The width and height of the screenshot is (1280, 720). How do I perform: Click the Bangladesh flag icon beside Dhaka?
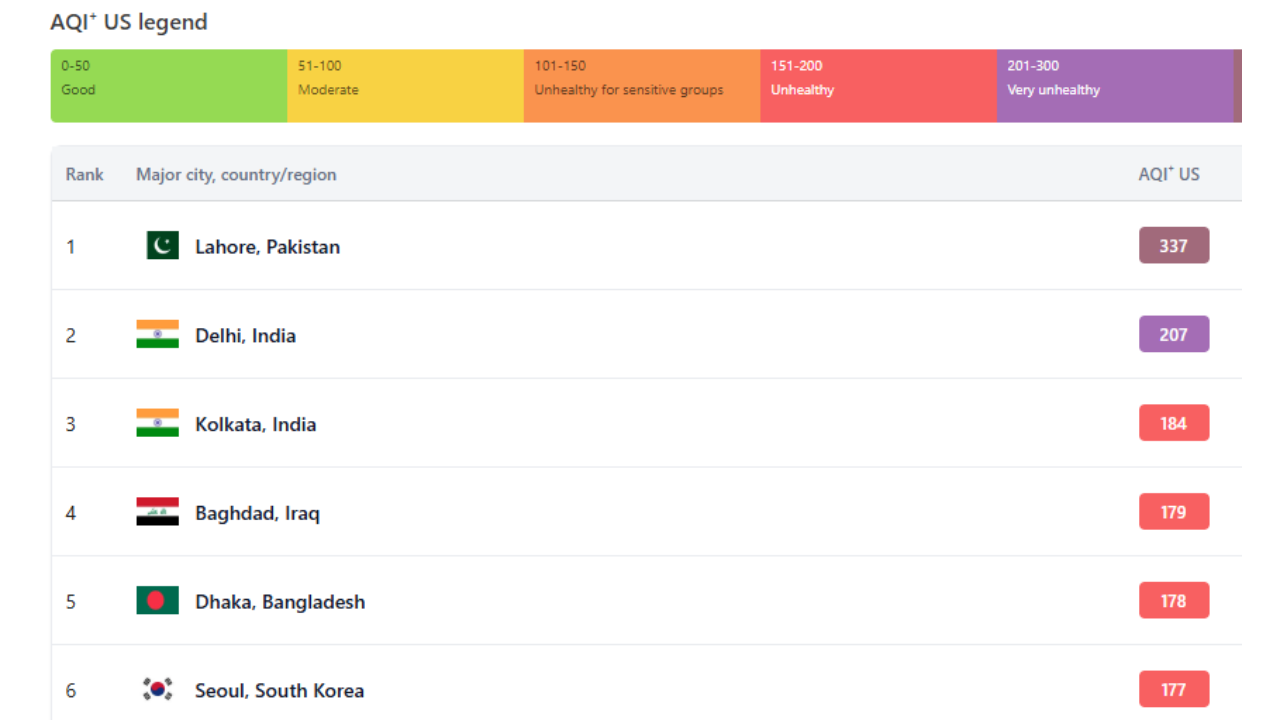coord(157,601)
